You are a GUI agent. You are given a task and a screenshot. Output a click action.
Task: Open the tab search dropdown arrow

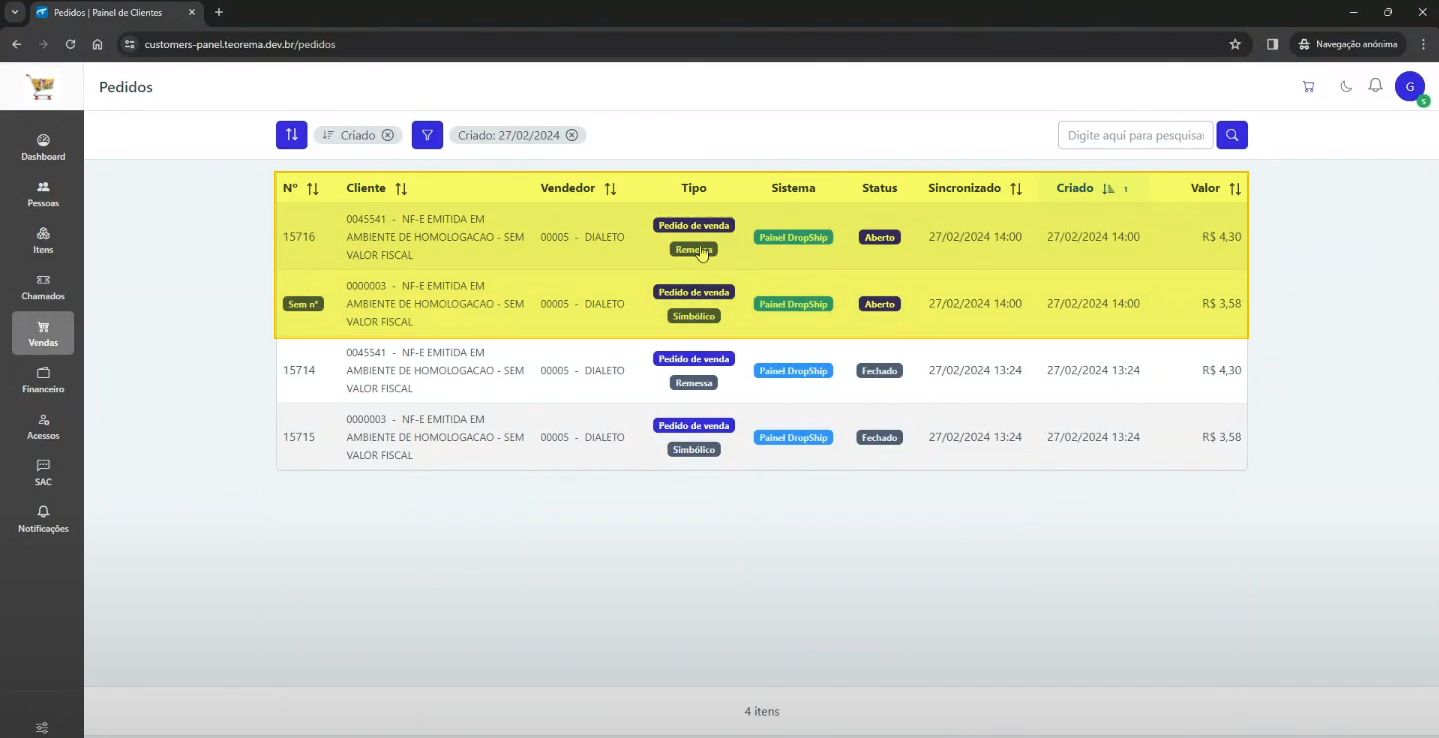coord(14,12)
